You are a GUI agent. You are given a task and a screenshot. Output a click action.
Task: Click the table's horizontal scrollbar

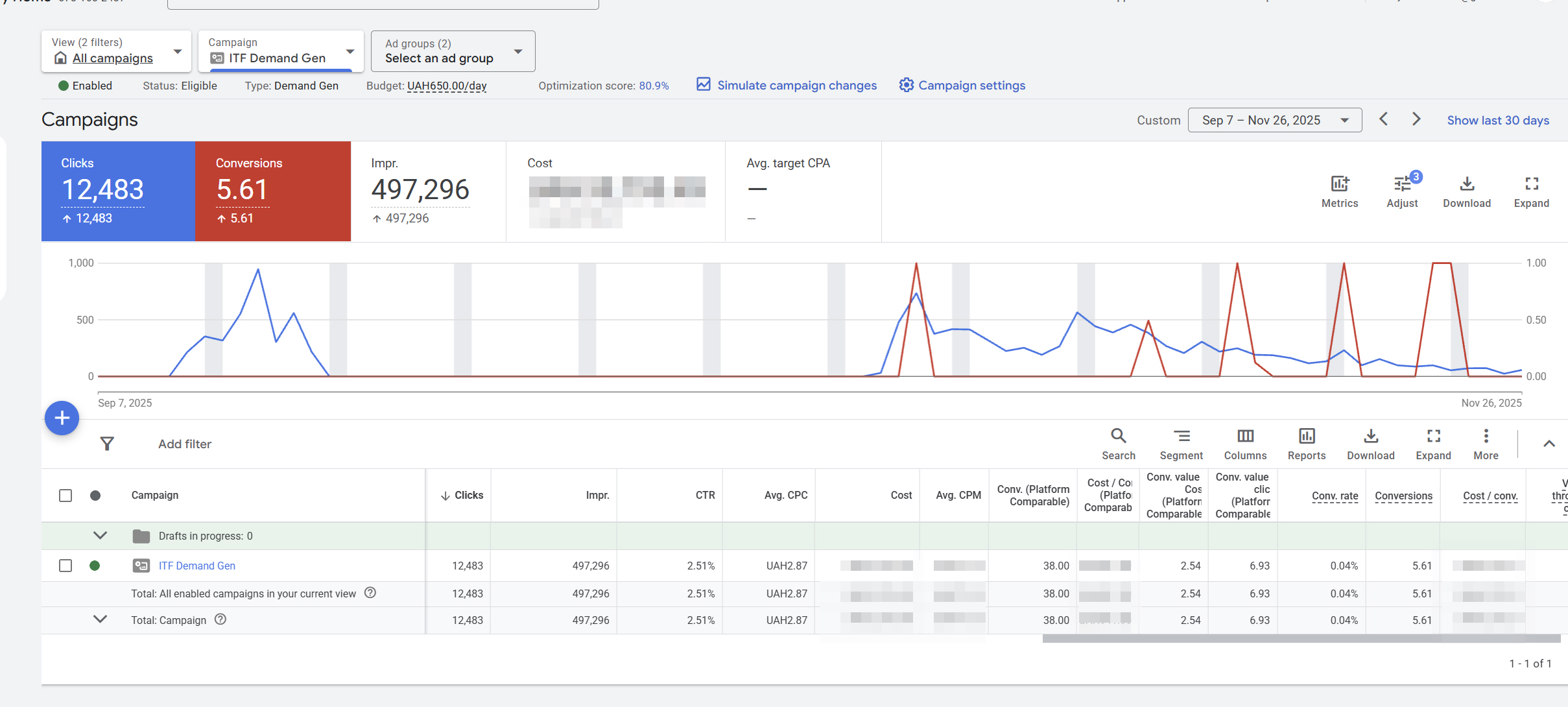coord(1300,639)
